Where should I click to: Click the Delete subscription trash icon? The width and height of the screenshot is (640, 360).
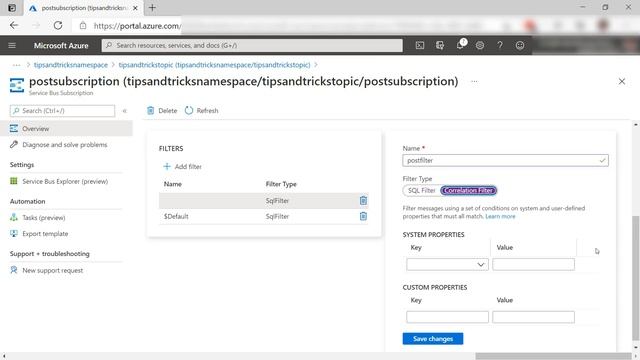151,111
